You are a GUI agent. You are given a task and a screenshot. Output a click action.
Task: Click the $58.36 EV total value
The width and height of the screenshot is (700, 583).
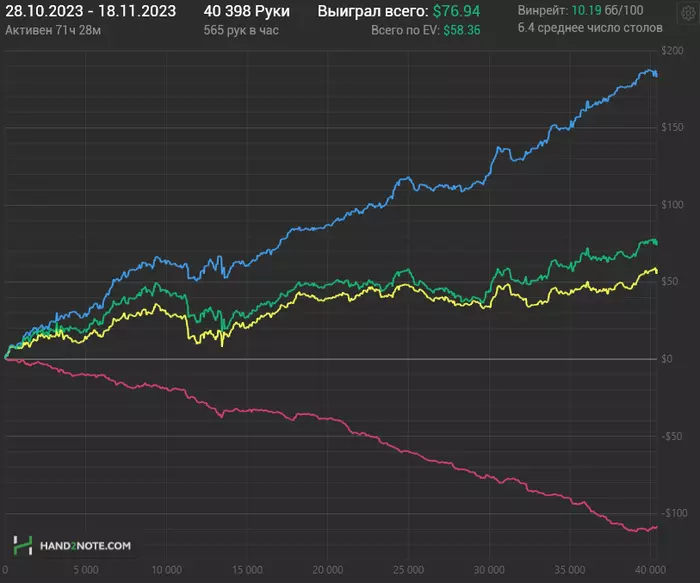pyautogui.click(x=462, y=30)
